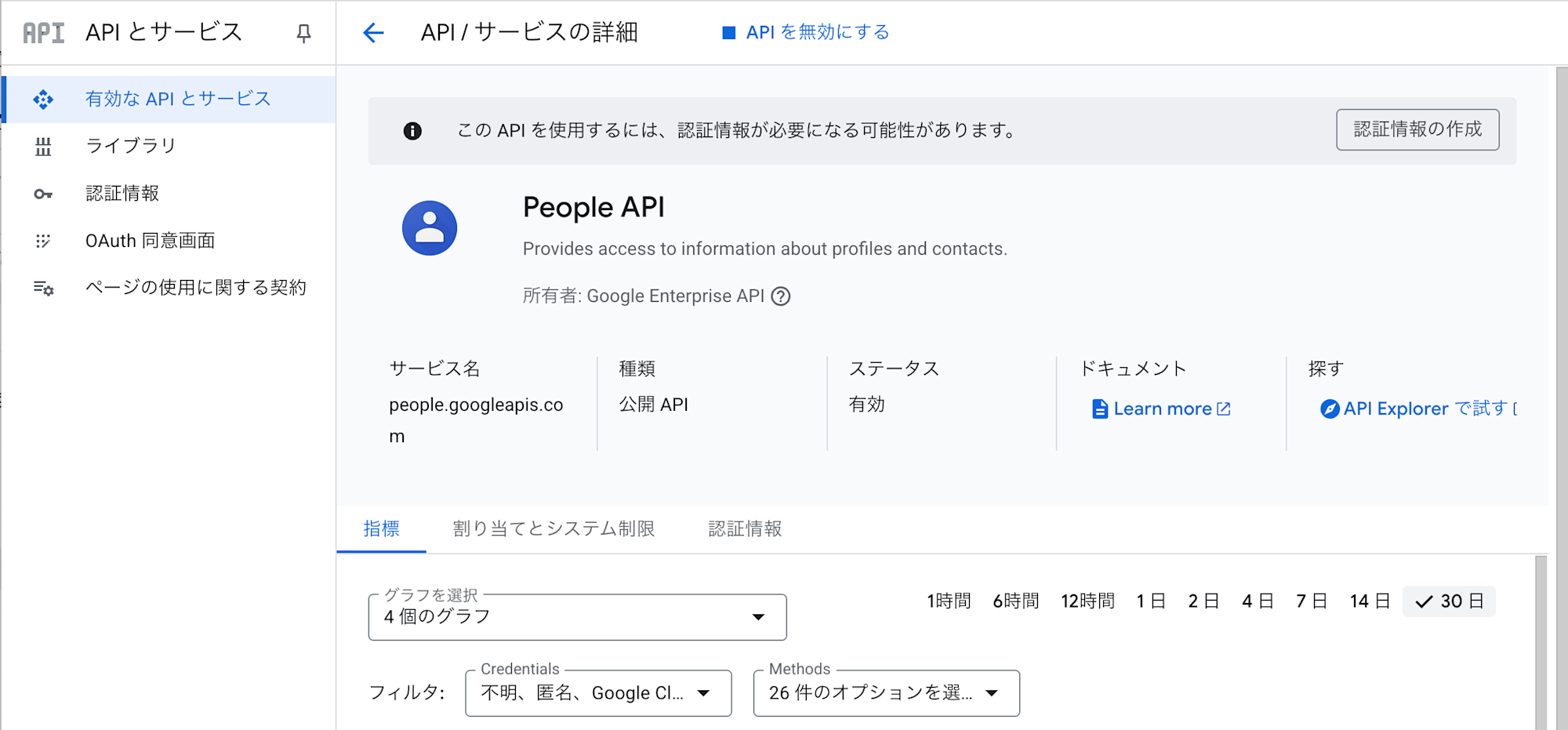The image size is (1568, 730).
Task: Select the 12時間 time range
Action: (x=1088, y=601)
